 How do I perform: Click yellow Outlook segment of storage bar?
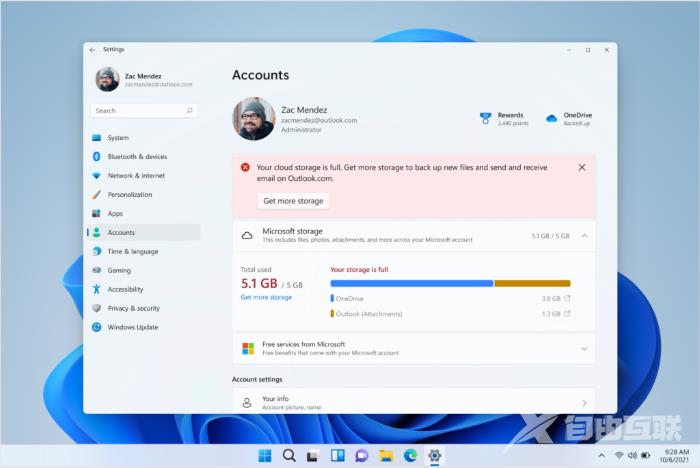coord(532,283)
